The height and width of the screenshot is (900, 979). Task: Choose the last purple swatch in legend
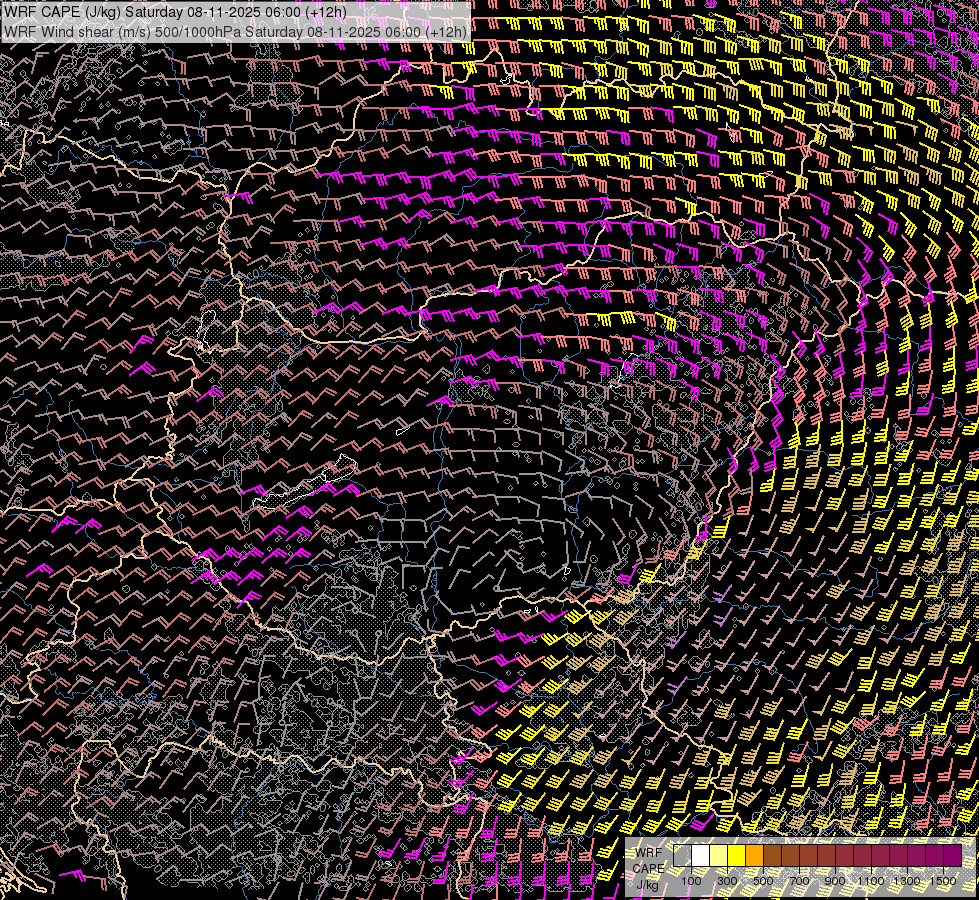(x=952, y=856)
